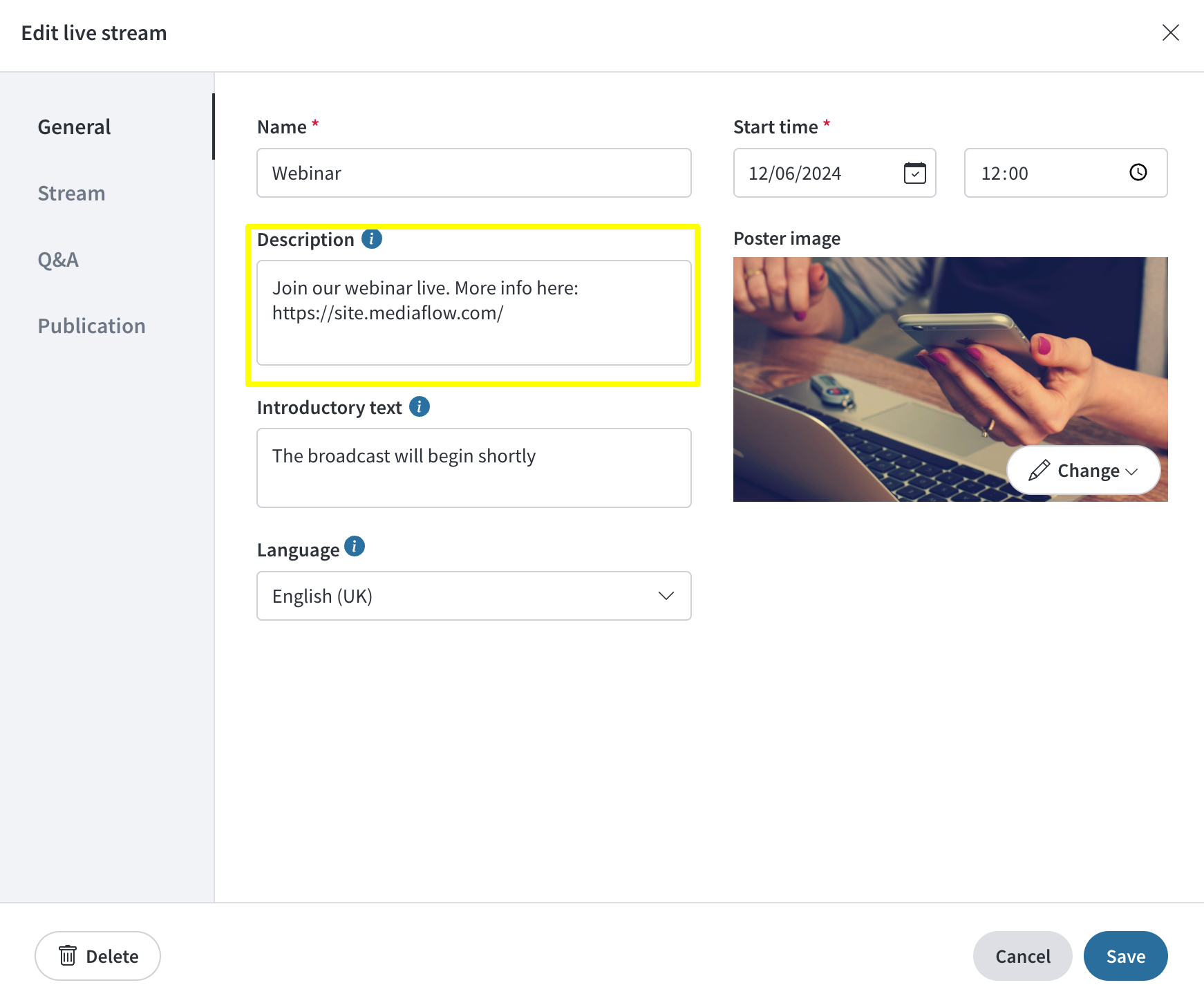Open the calendar date picker icon
Screen dimensions: 1204x1005
914,173
